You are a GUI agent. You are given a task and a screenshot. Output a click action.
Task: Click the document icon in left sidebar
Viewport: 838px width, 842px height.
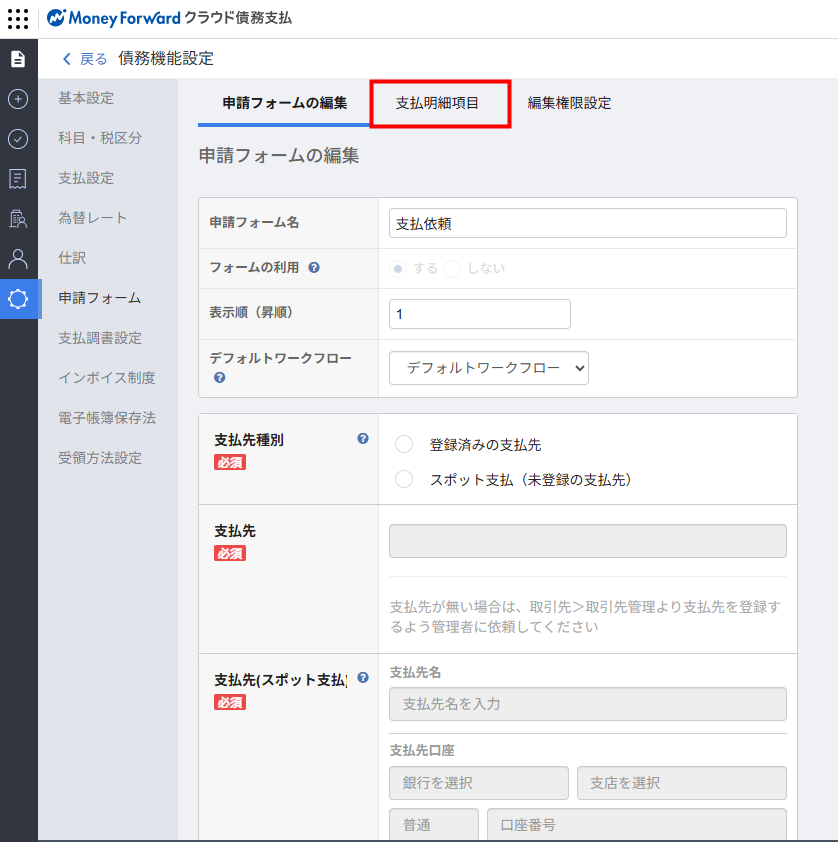click(18, 59)
